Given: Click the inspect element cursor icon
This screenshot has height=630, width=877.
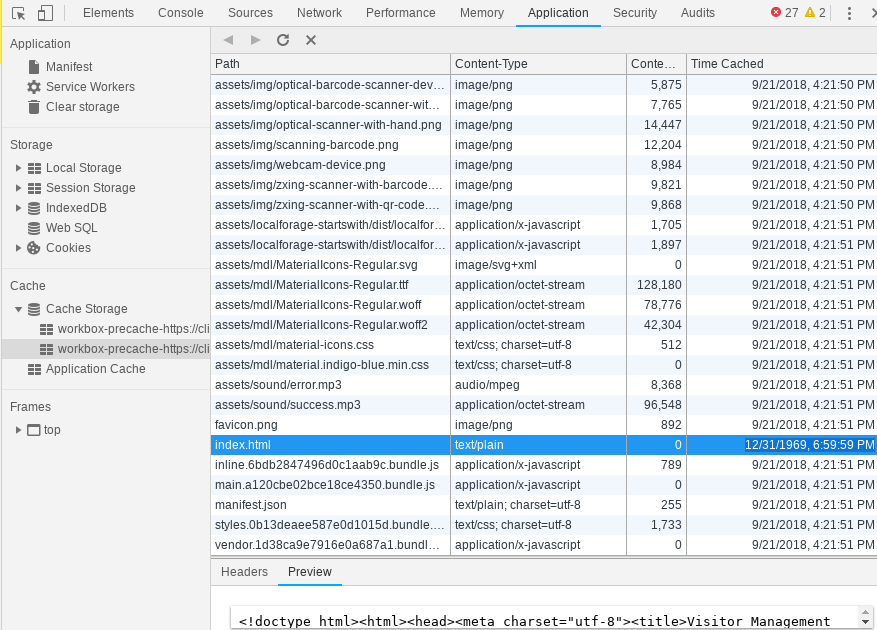Looking at the screenshot, I should (17, 13).
